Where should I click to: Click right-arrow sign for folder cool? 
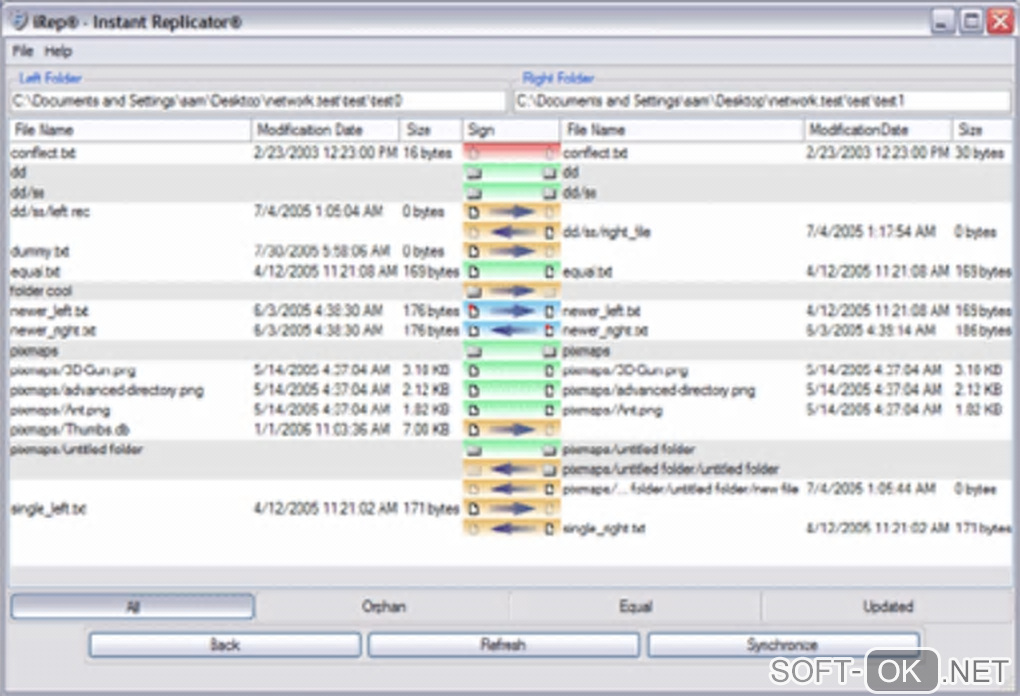tap(511, 291)
